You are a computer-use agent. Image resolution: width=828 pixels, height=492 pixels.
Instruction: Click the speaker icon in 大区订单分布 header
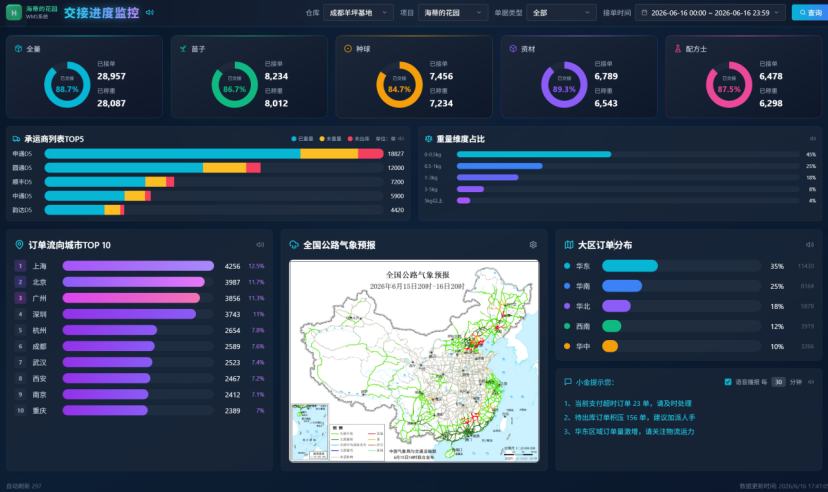pos(809,244)
